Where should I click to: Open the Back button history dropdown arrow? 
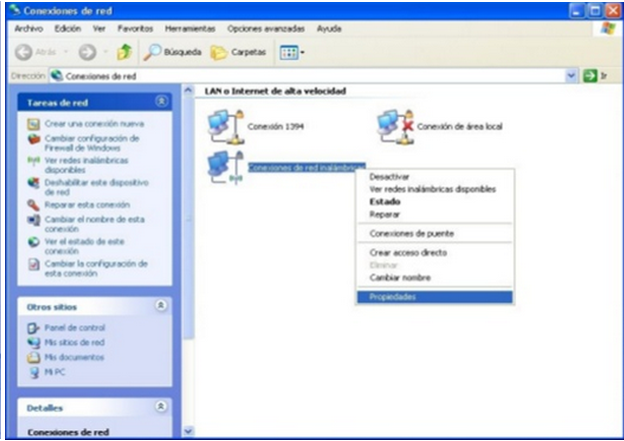[x=66, y=52]
